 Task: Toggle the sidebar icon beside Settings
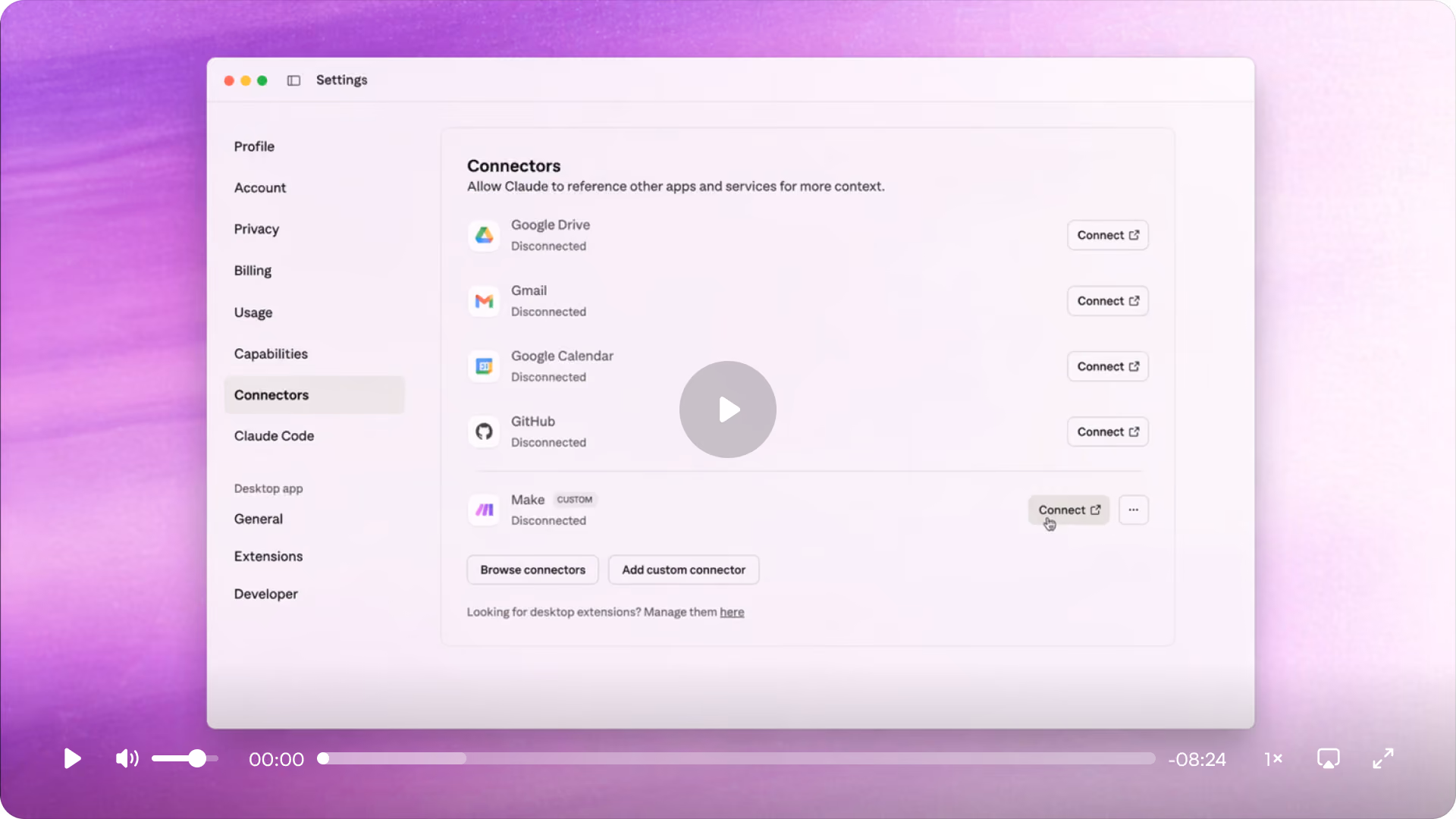click(x=293, y=80)
